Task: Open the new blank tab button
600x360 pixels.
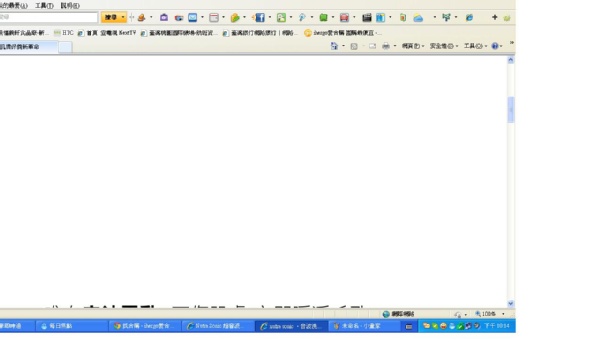Action: [x=65, y=47]
